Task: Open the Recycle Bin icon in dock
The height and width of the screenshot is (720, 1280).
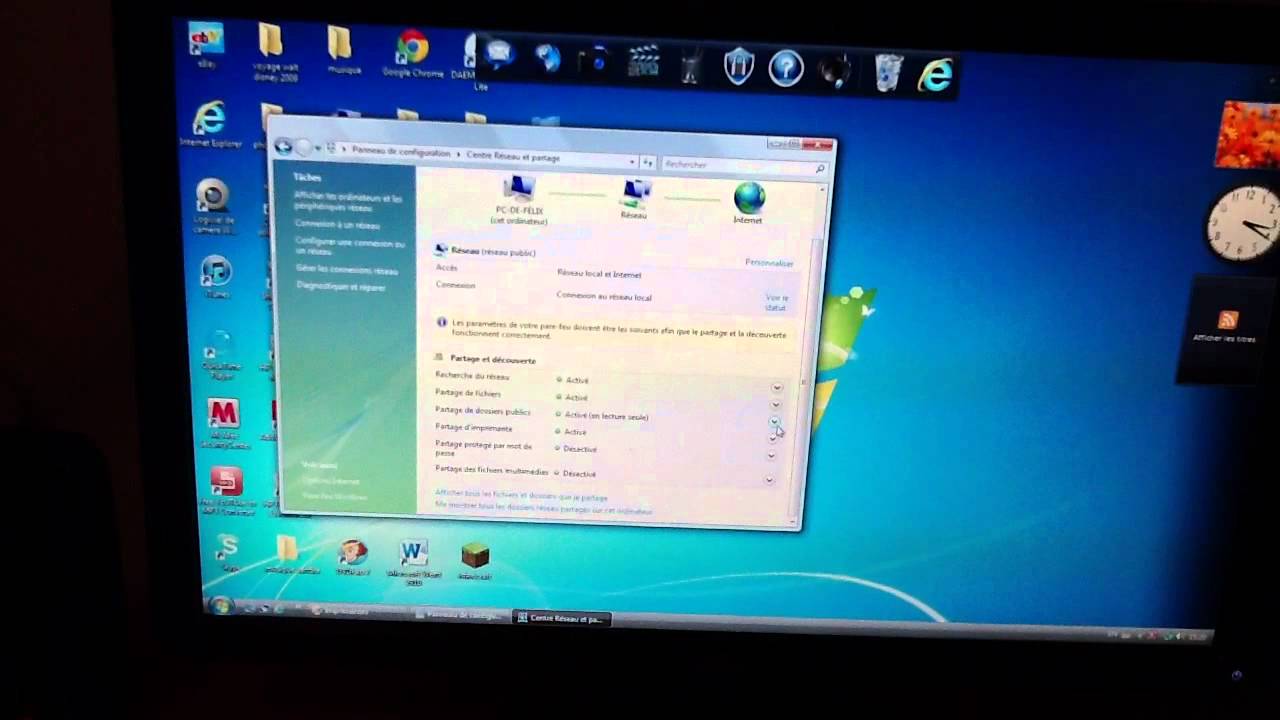Action: pos(888,73)
